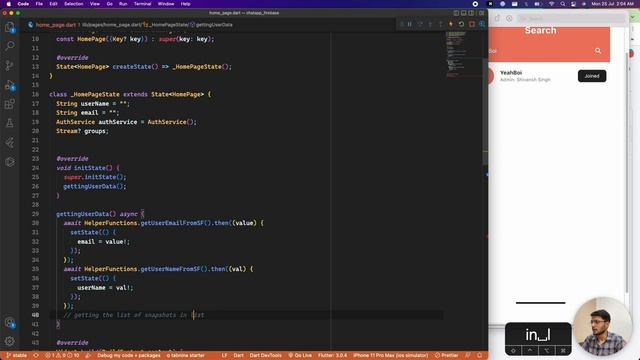Click the date and time in menu bar
Viewport: 640px width, 360px height.
(x=612, y=4)
